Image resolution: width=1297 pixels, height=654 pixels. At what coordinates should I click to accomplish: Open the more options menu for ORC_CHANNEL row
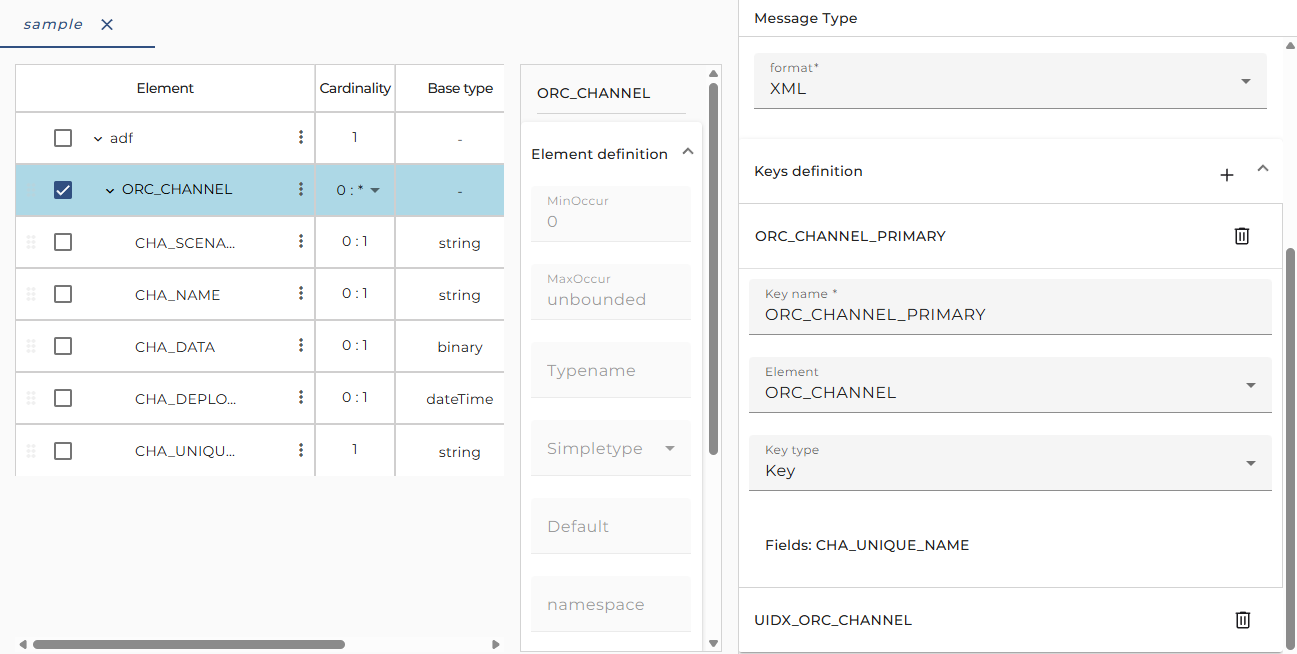[301, 189]
